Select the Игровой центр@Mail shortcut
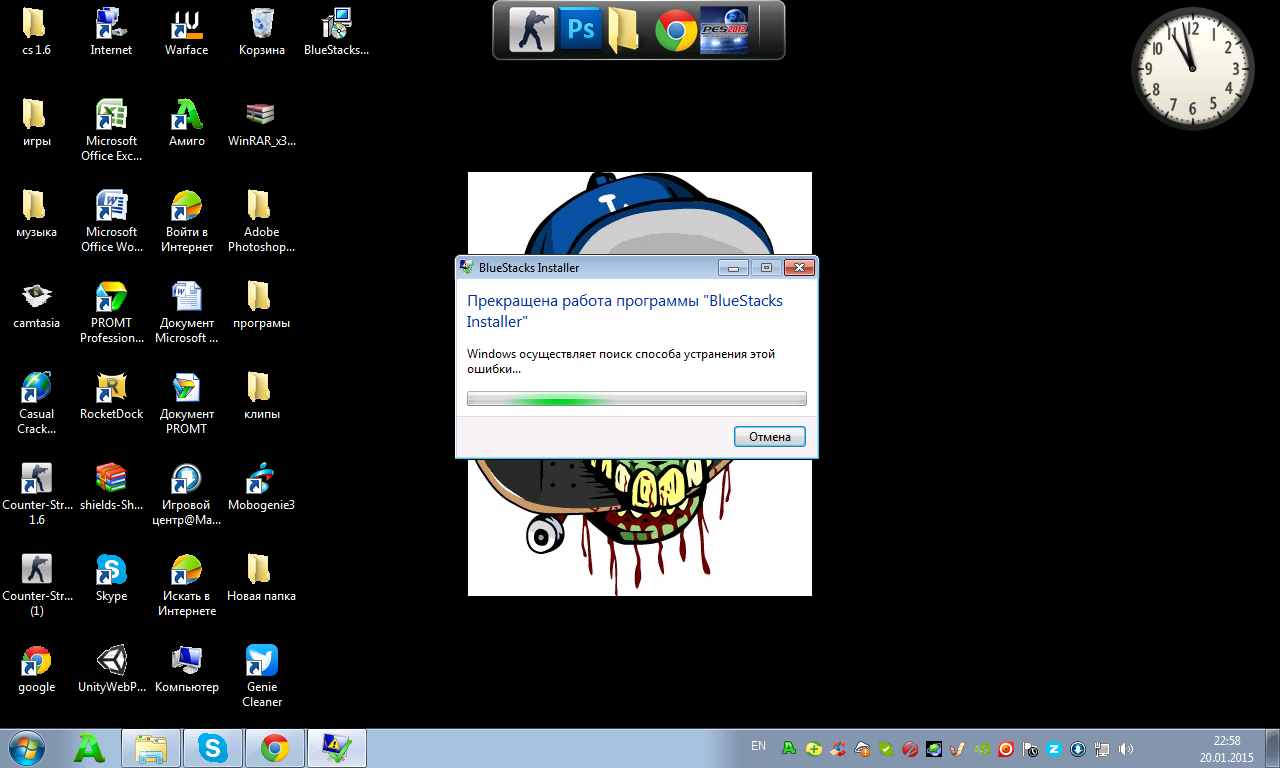This screenshot has height=768, width=1280. tap(187, 494)
